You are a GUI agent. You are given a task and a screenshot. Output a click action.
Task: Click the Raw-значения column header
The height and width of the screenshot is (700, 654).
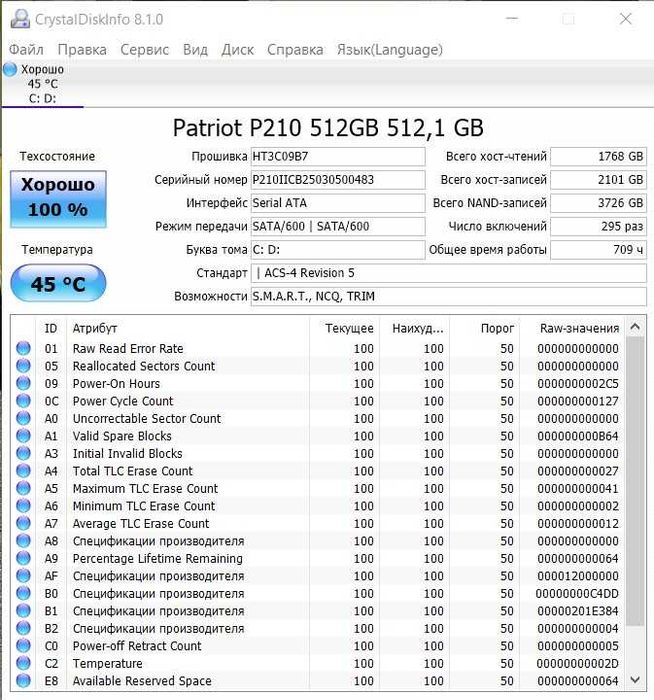[x=572, y=329]
